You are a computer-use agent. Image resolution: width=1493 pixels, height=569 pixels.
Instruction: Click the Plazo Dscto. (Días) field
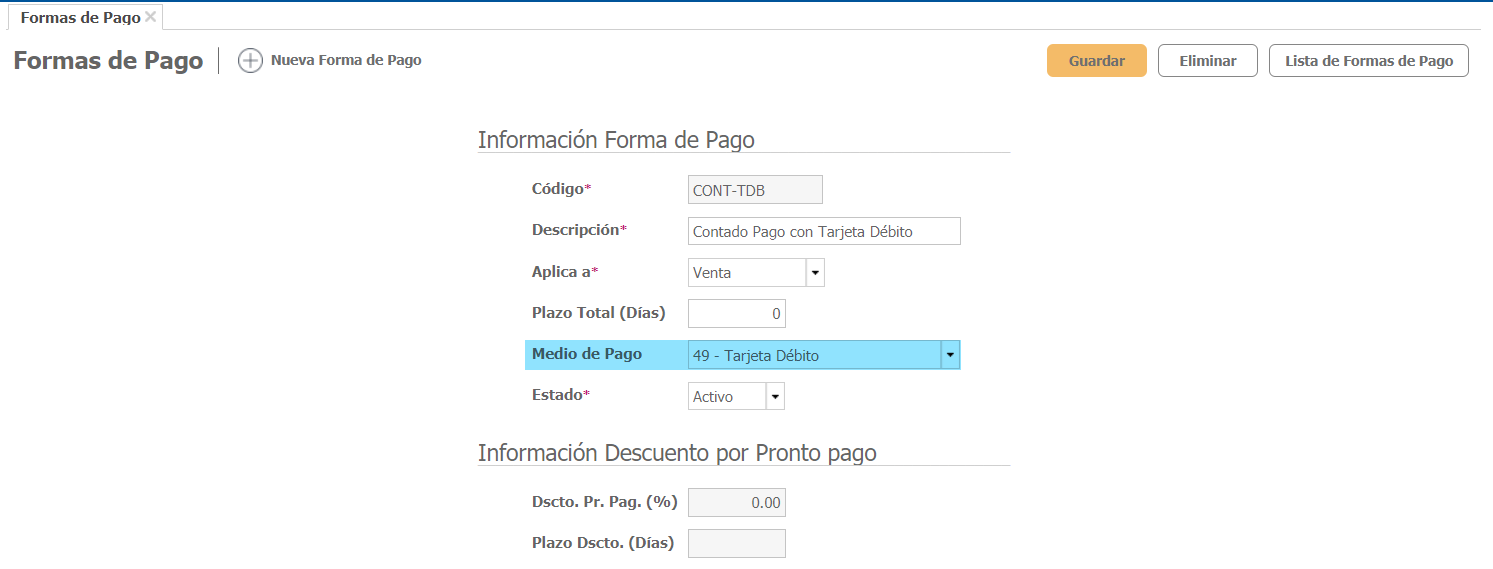(x=737, y=543)
